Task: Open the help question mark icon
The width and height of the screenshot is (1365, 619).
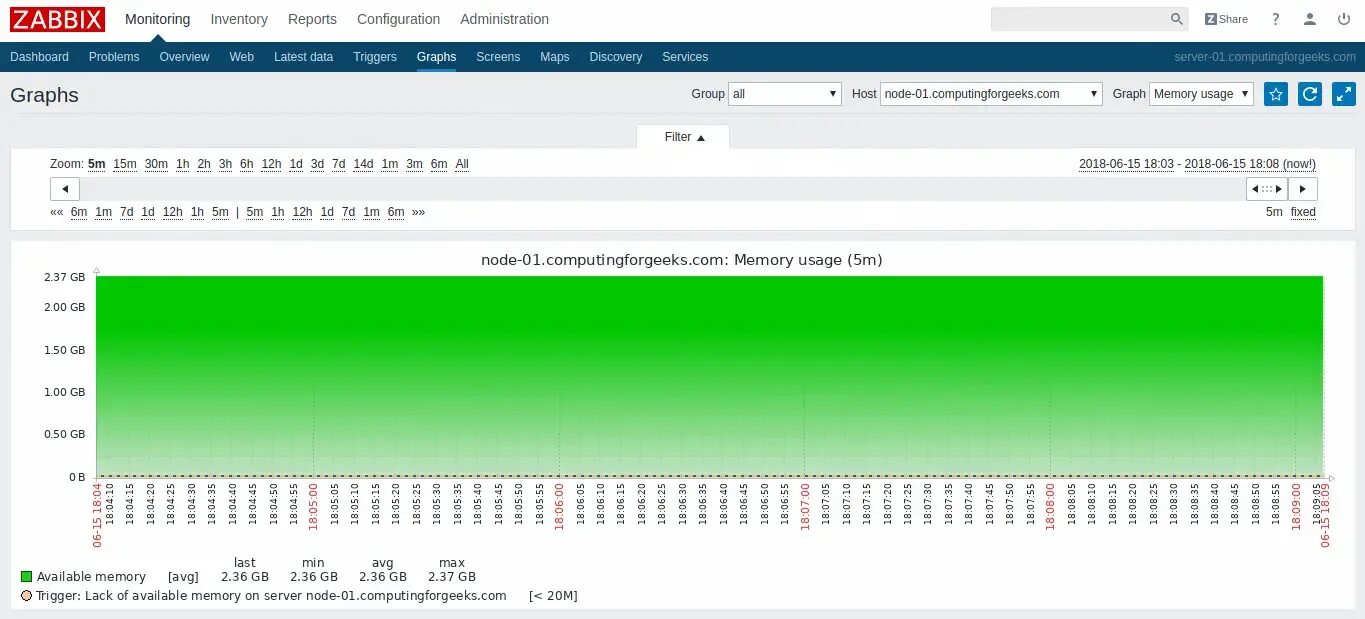Action: coord(1275,19)
